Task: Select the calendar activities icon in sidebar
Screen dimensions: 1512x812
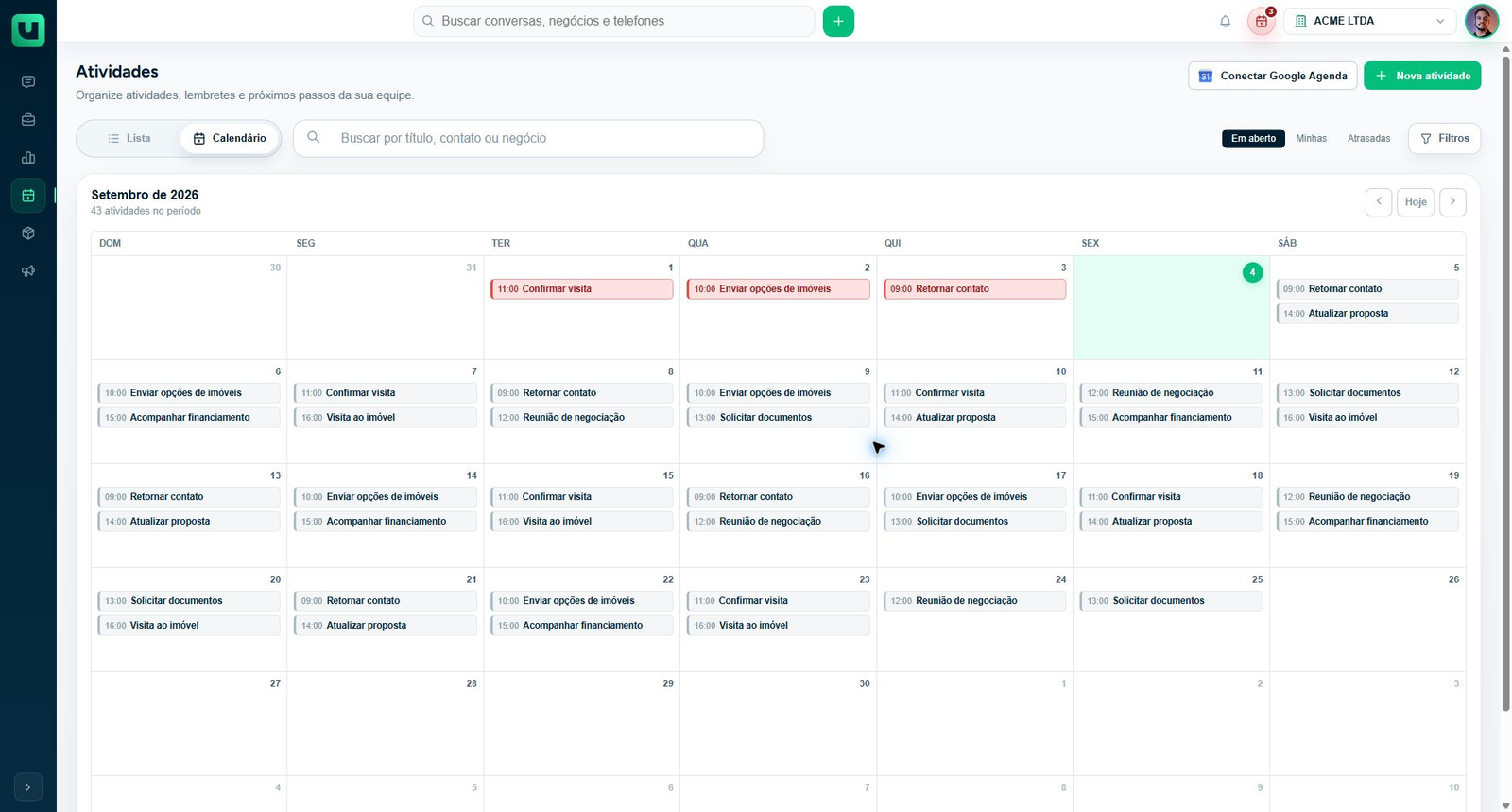Action: click(28, 196)
